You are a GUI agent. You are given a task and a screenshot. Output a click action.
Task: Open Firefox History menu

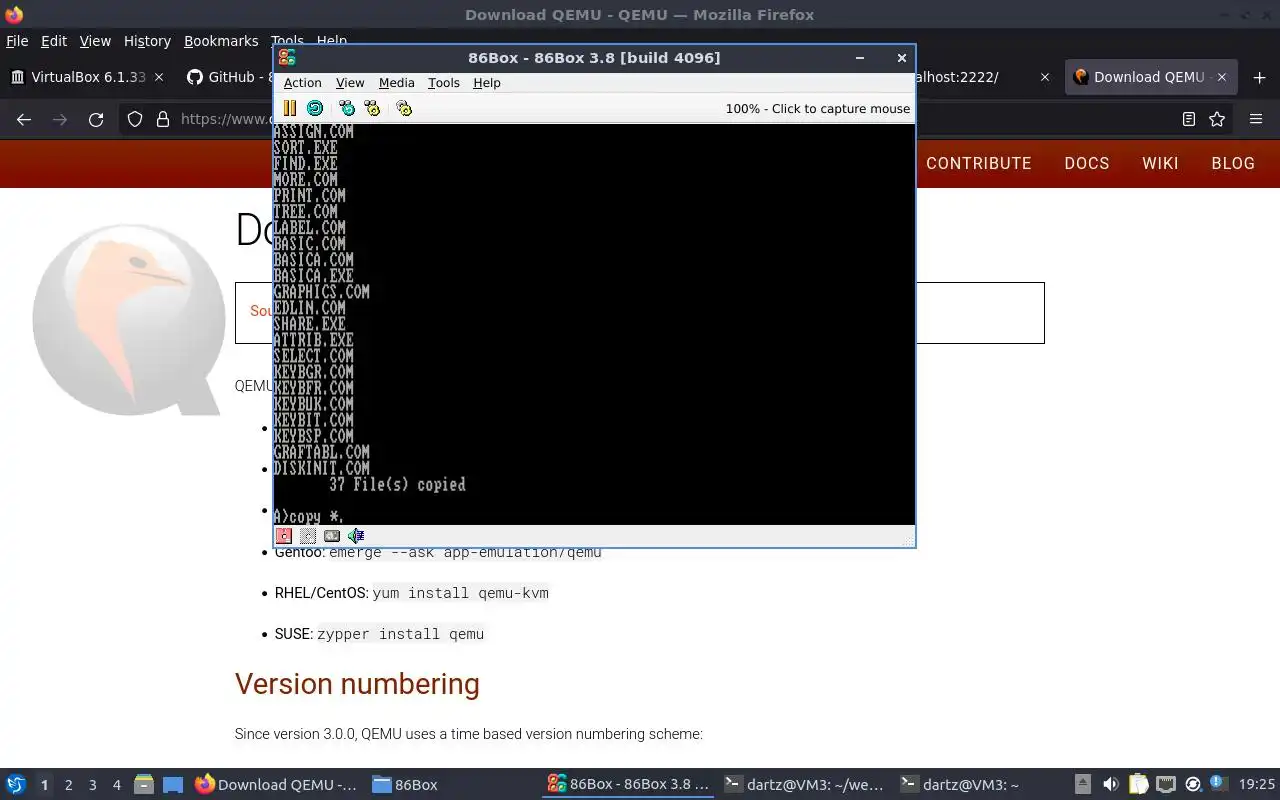(147, 41)
